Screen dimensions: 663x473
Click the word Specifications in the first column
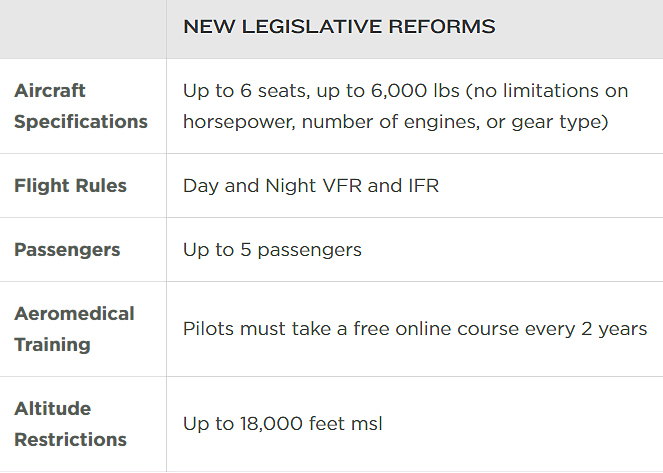point(81,122)
